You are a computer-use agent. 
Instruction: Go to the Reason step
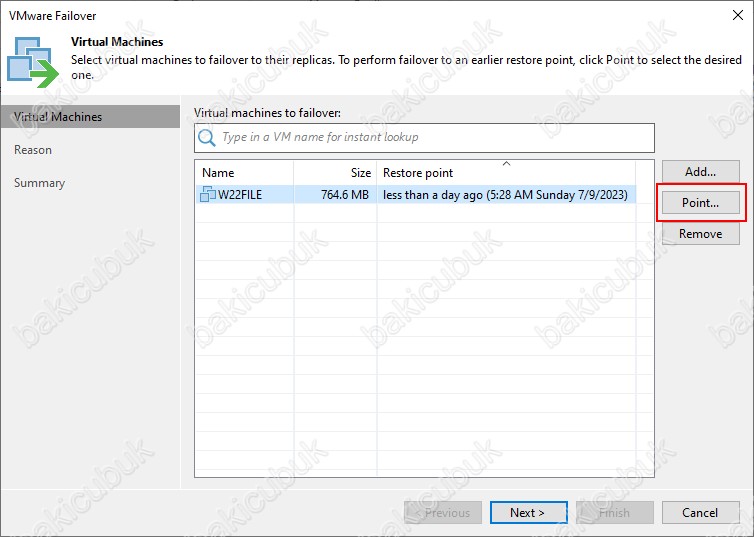coord(33,150)
